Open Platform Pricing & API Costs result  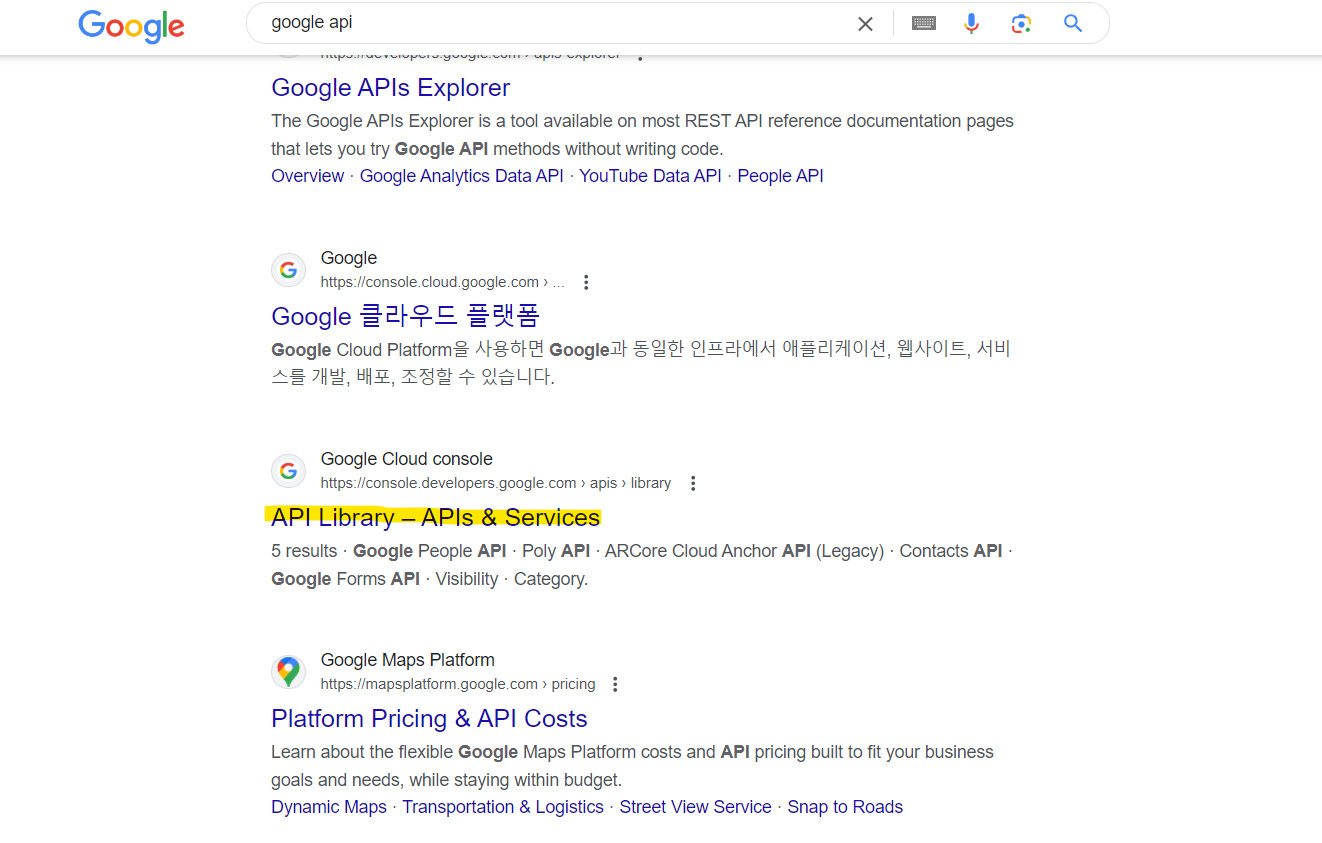tap(429, 718)
